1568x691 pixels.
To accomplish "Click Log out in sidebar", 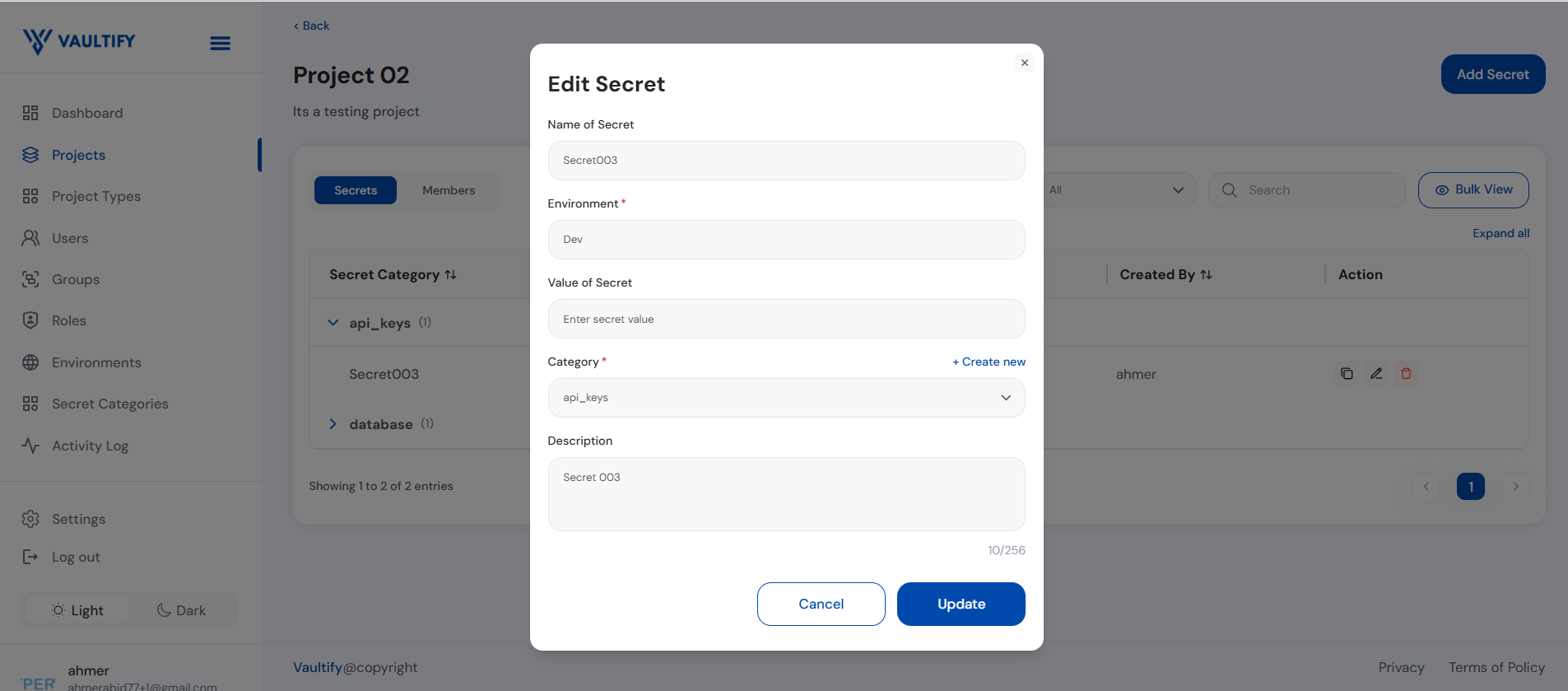I will point(76,557).
